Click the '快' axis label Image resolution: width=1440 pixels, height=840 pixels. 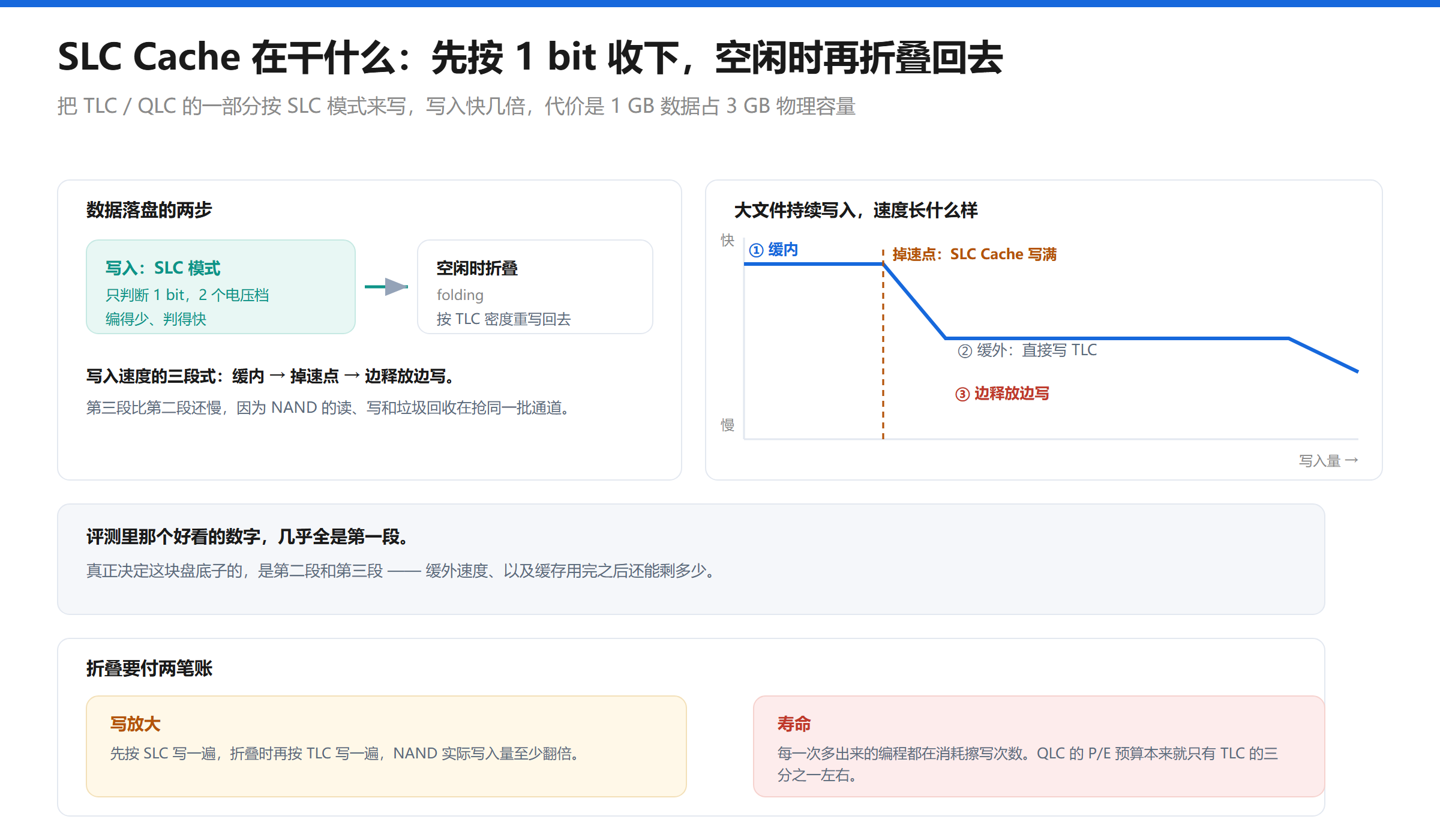tap(727, 241)
